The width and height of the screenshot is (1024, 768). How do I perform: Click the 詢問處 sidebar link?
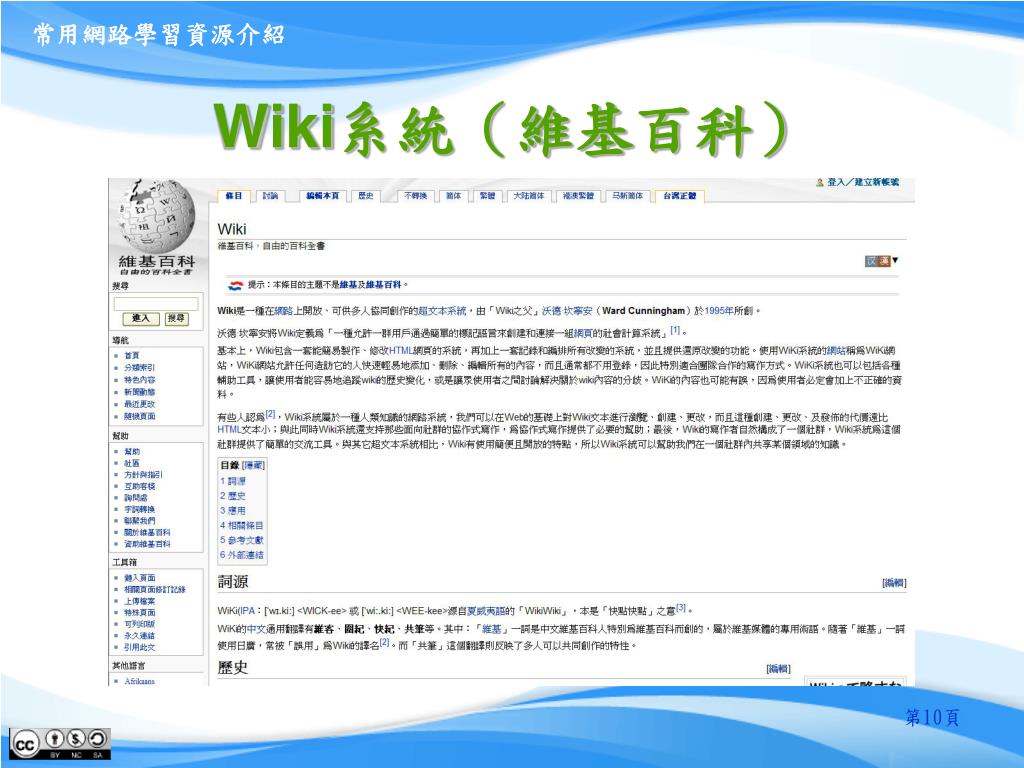[136, 498]
